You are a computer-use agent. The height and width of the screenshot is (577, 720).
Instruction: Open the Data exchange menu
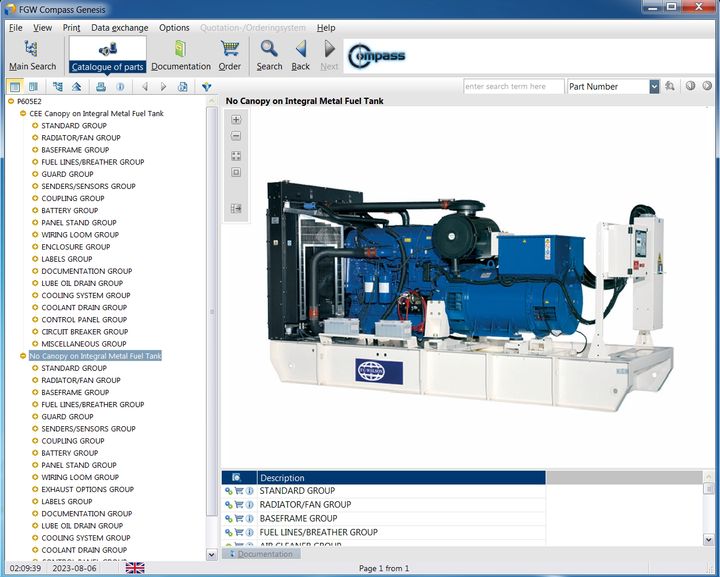(x=119, y=28)
